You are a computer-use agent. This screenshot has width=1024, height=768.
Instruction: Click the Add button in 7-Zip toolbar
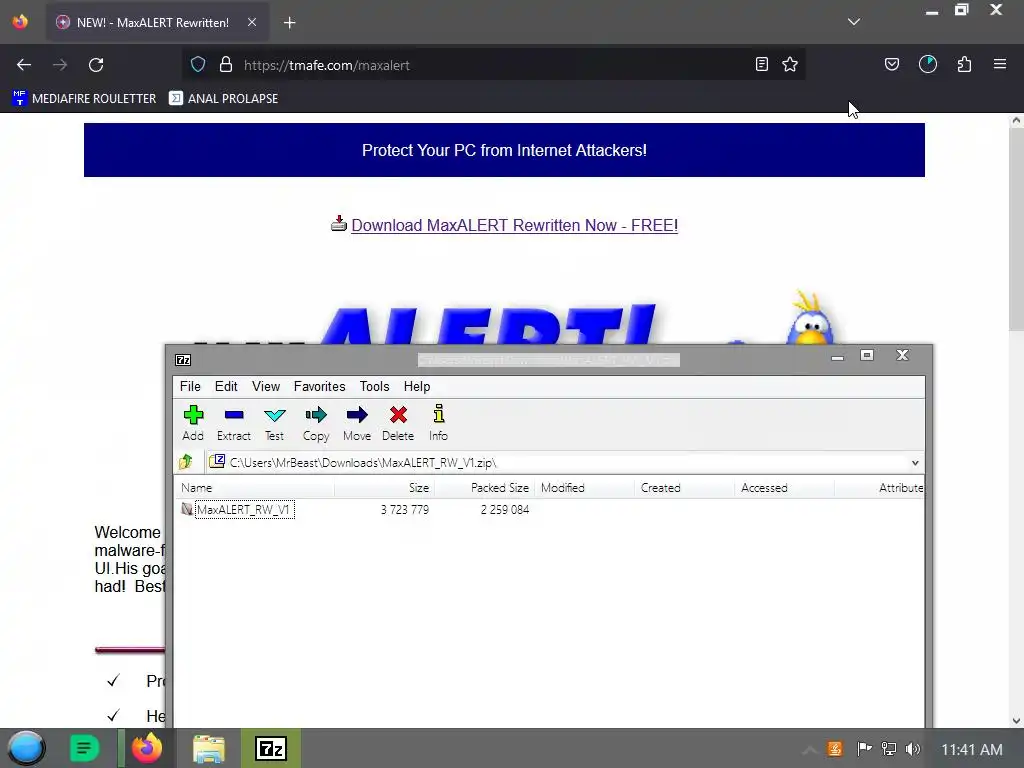[193, 423]
